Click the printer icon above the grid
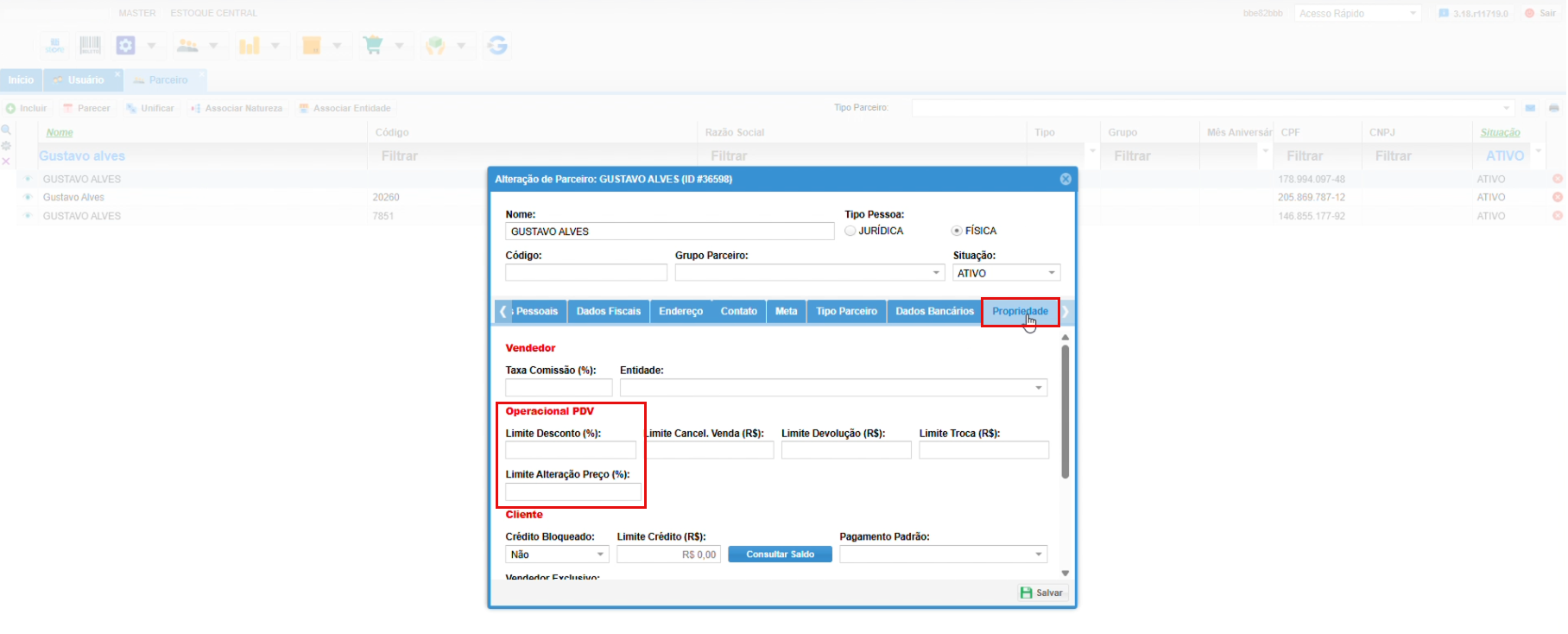 pyautogui.click(x=1553, y=108)
